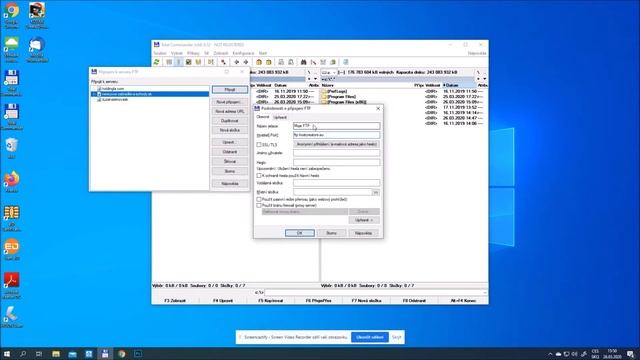Click the blue share-stop button in notification bar
Screen dimensions: 640x360
tap(370, 337)
